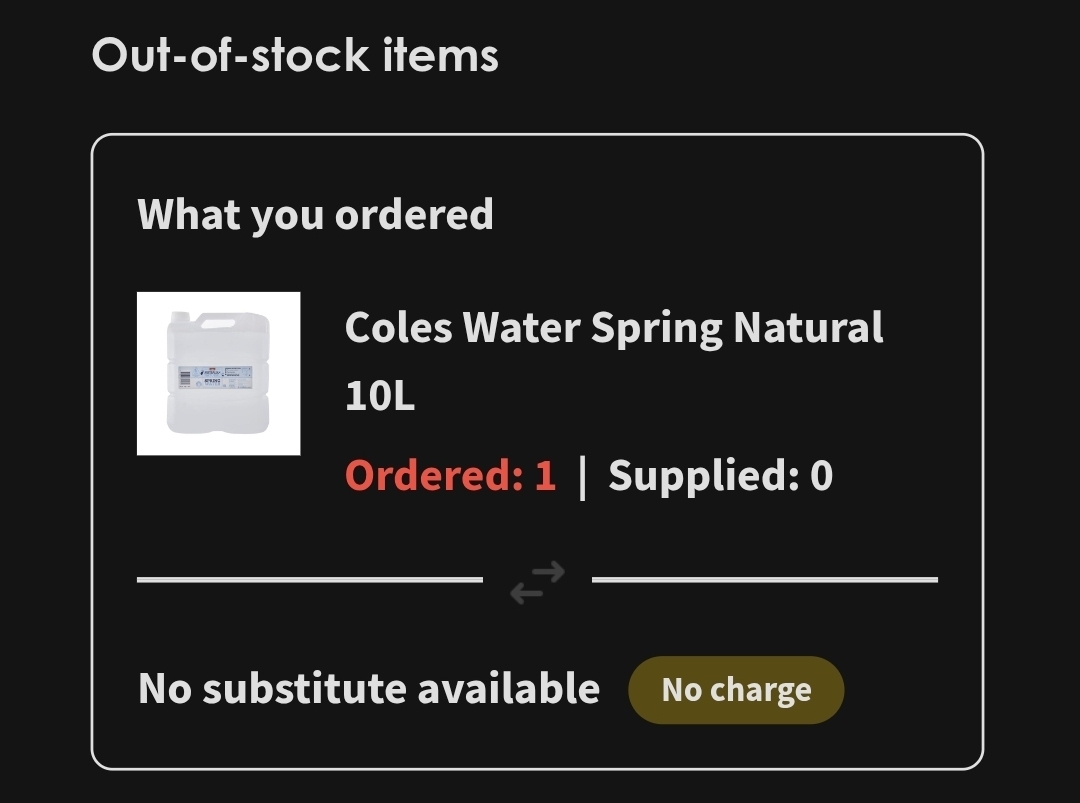Click the divider line right of swap arrows
1080x803 pixels.
[x=764, y=579]
